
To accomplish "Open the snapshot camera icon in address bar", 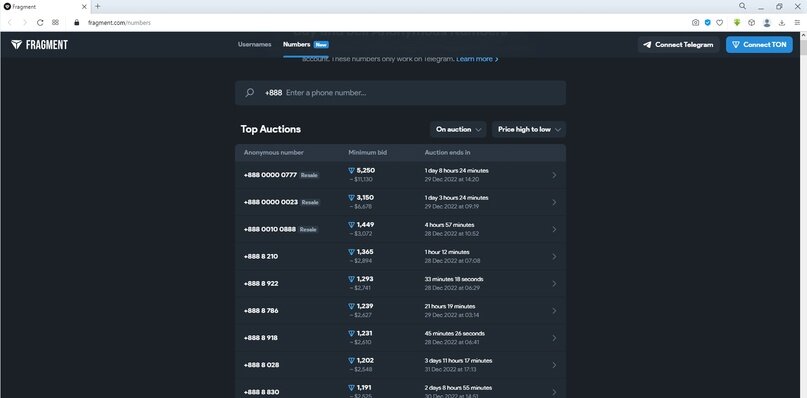I will point(695,23).
